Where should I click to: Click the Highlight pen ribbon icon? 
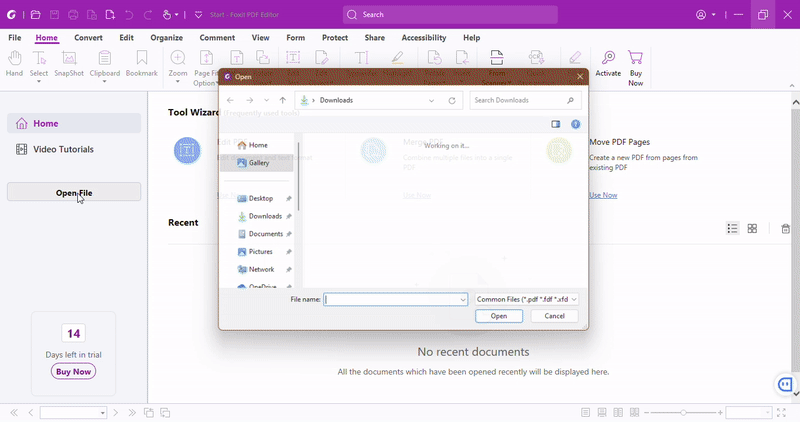coord(397,58)
